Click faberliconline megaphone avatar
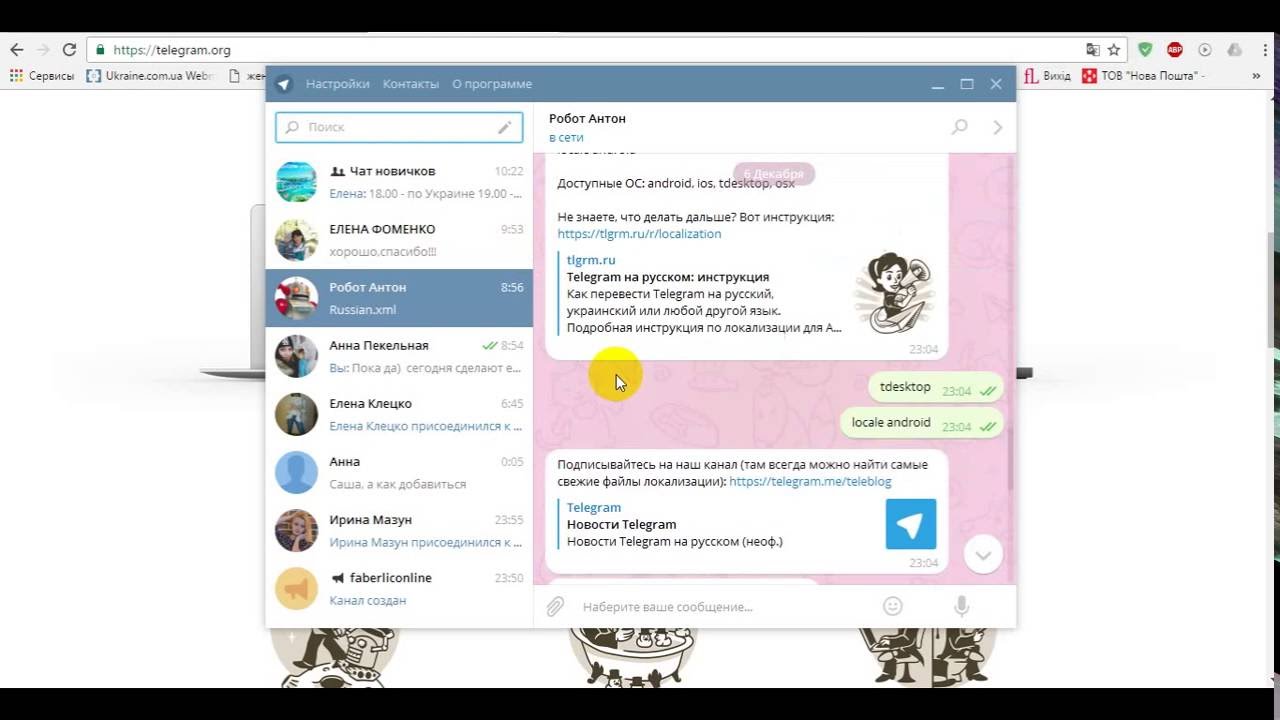 tap(296, 588)
